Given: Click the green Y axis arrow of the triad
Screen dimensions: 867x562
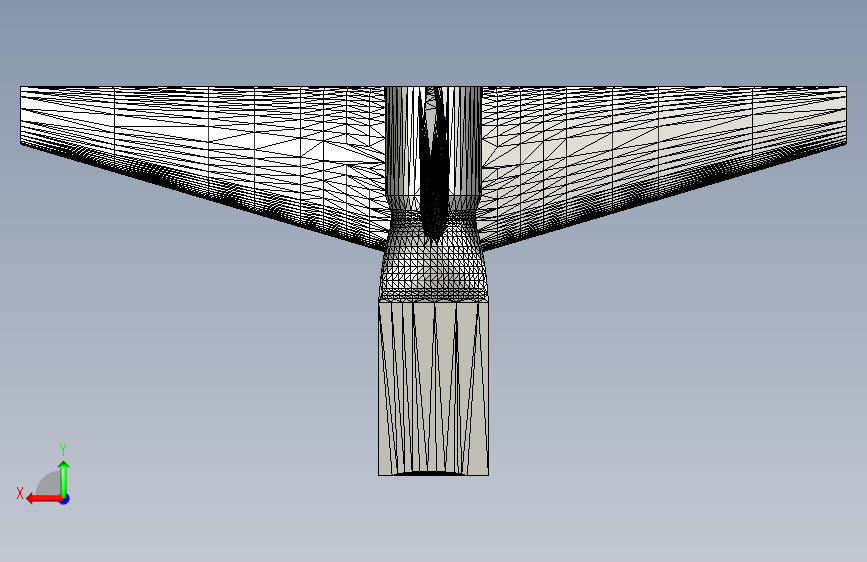Looking at the screenshot, I should coord(64,478).
